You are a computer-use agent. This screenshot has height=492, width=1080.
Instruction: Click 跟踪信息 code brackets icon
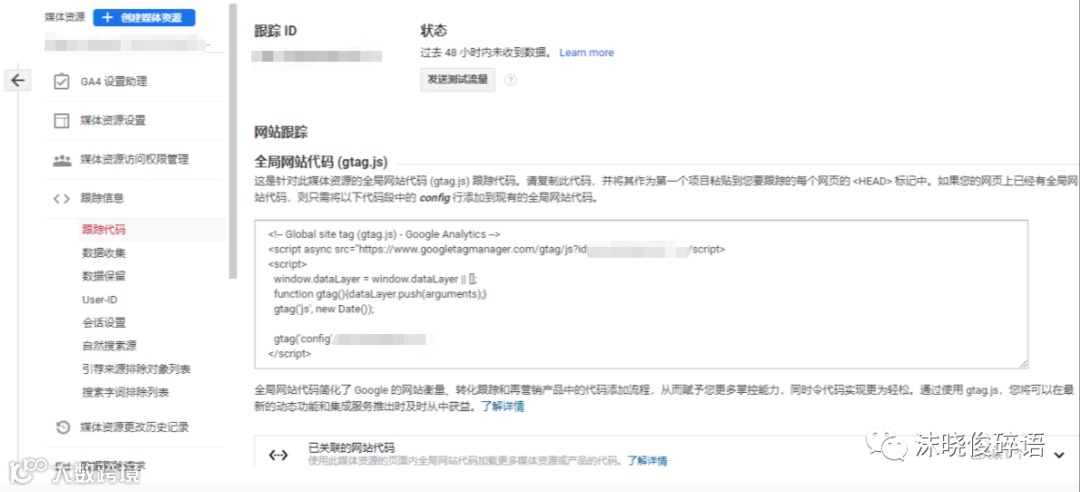[x=61, y=199]
